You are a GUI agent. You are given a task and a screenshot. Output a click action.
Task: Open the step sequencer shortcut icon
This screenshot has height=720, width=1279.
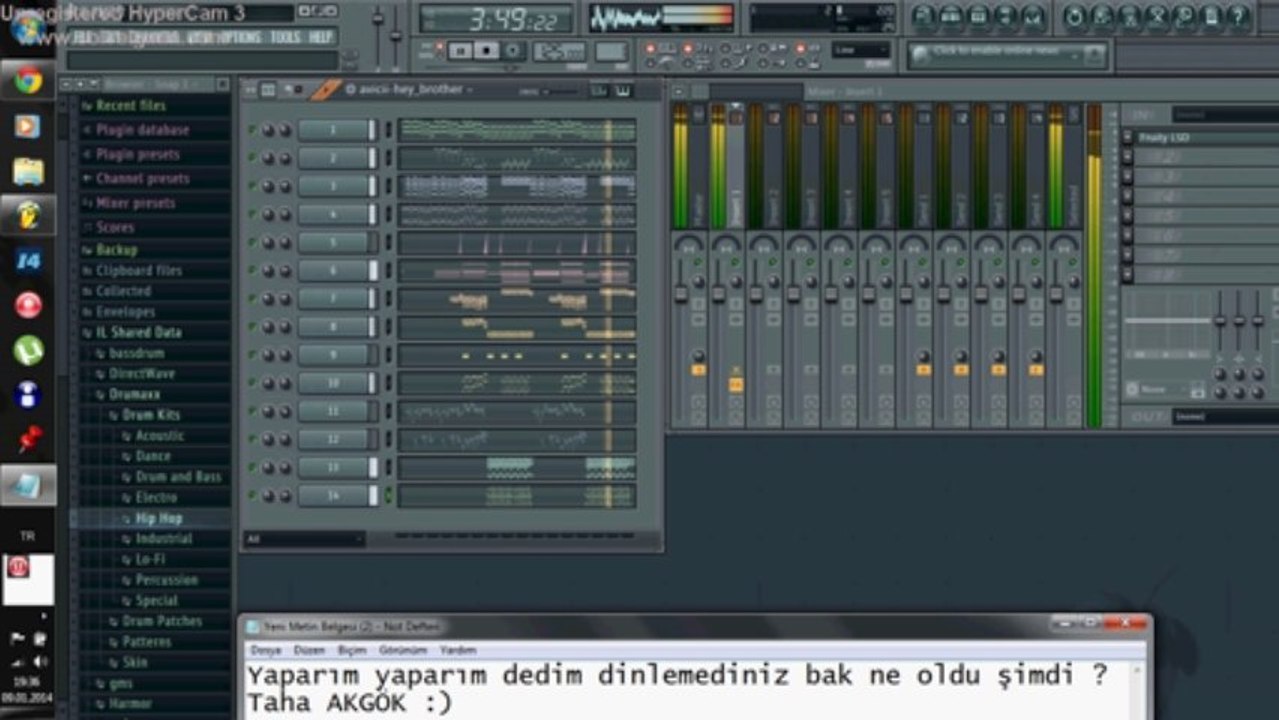[950, 17]
